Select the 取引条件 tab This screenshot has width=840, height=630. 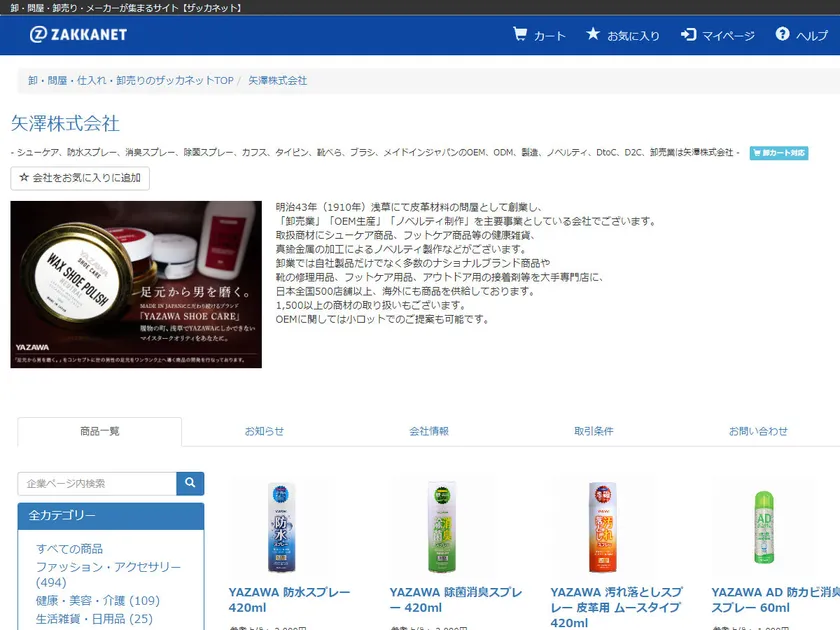593,431
